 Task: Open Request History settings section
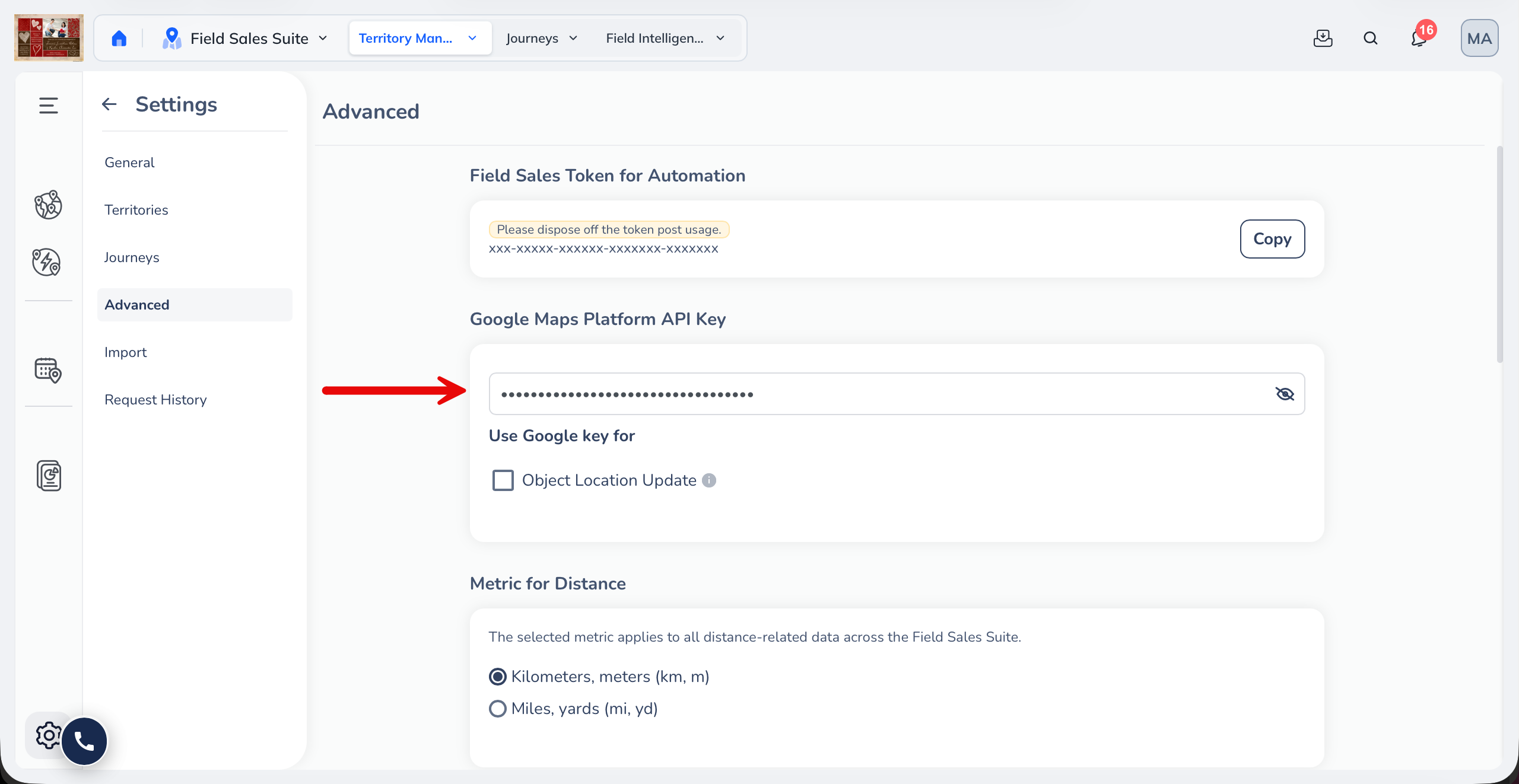click(195, 400)
